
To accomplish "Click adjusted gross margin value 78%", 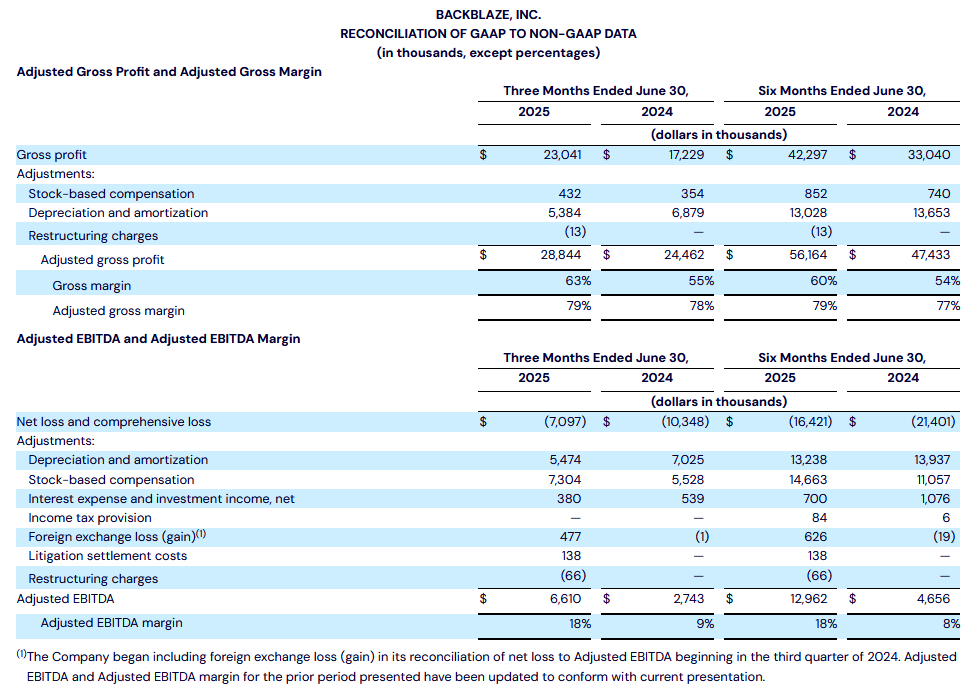I will tap(702, 306).
